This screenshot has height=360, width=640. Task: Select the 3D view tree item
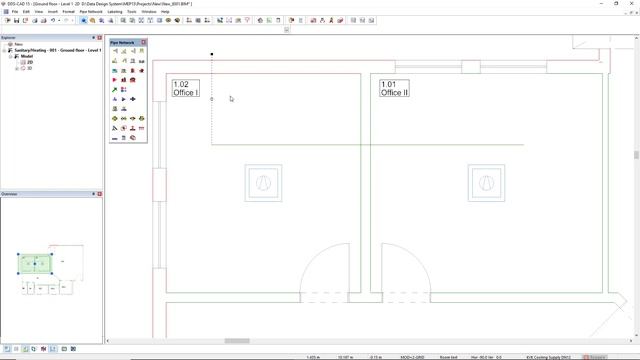pyautogui.click(x=29, y=68)
